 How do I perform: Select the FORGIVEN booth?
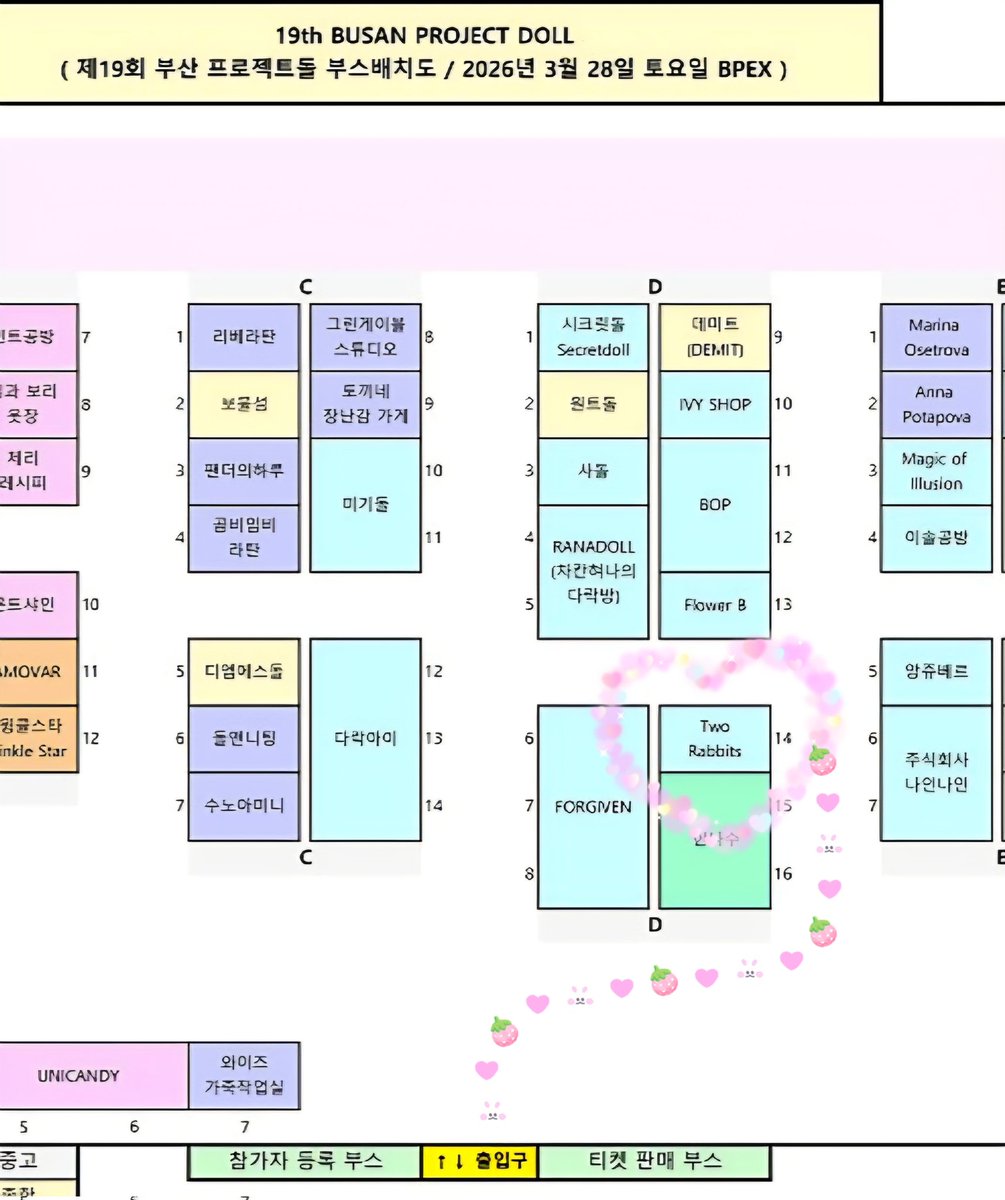coord(593,806)
